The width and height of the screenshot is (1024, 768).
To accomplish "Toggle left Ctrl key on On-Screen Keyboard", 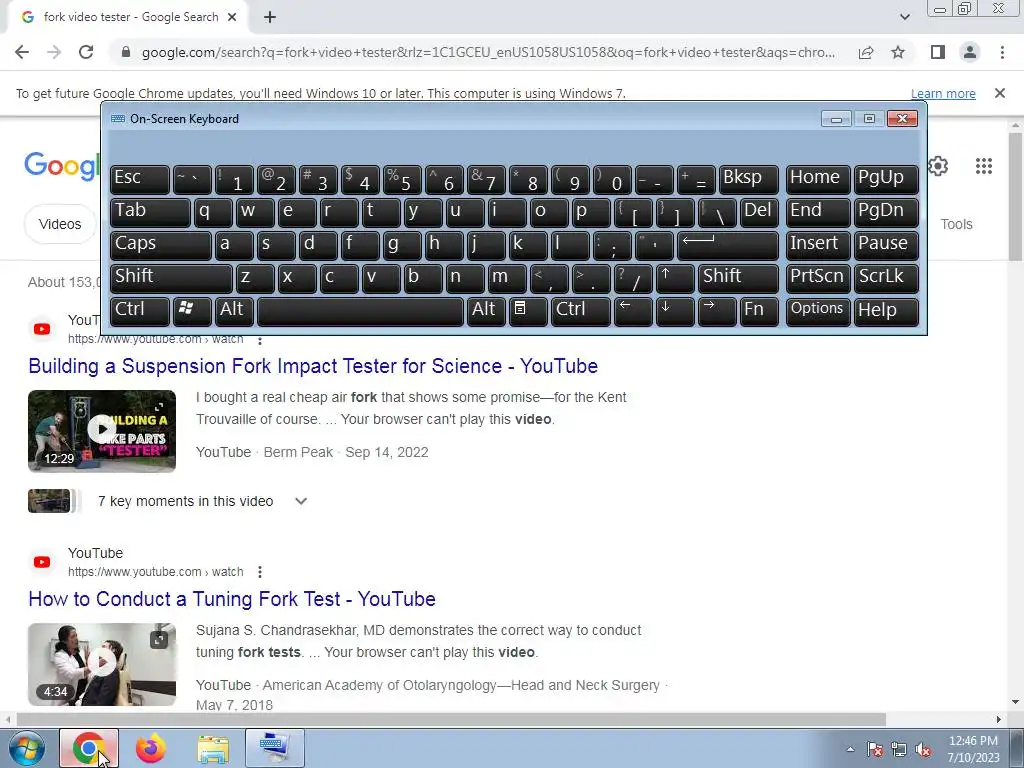I will pos(140,311).
